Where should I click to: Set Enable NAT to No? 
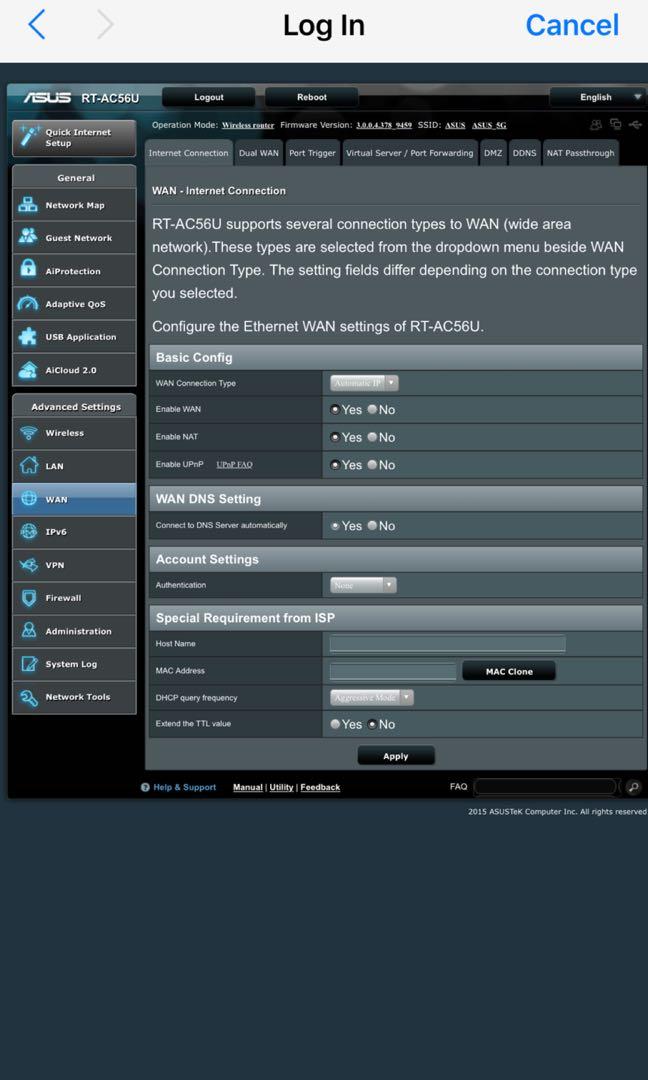(372, 437)
